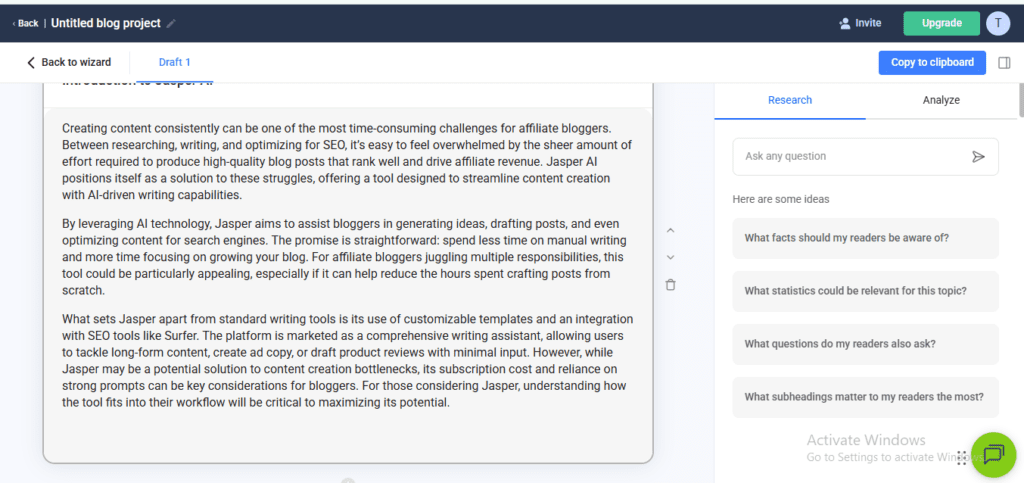Click the Untitled blog project title
Viewport: 1024px width, 483px height.
coord(106,23)
